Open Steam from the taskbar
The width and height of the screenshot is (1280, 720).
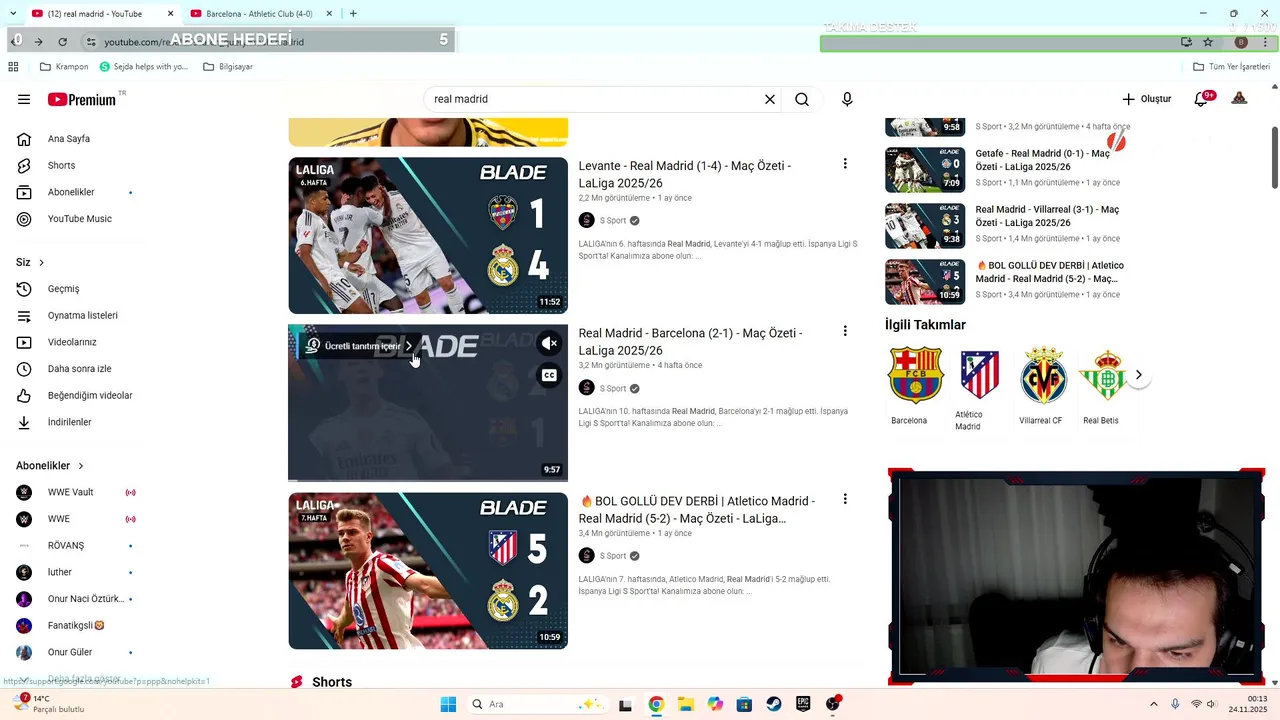pyautogui.click(x=773, y=704)
